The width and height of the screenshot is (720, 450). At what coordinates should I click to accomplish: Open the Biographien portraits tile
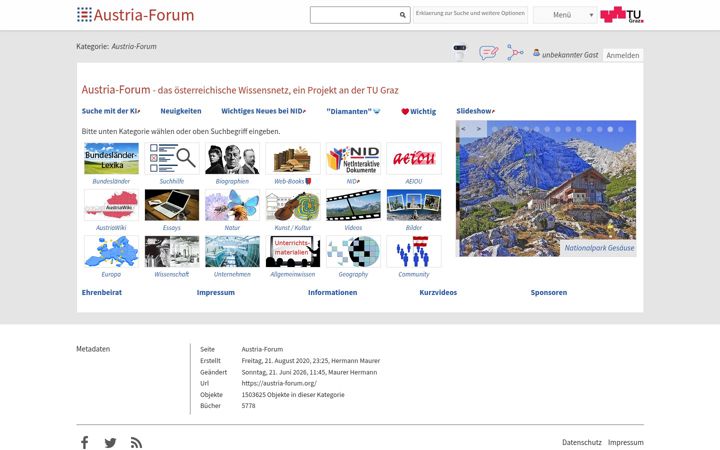point(232,158)
